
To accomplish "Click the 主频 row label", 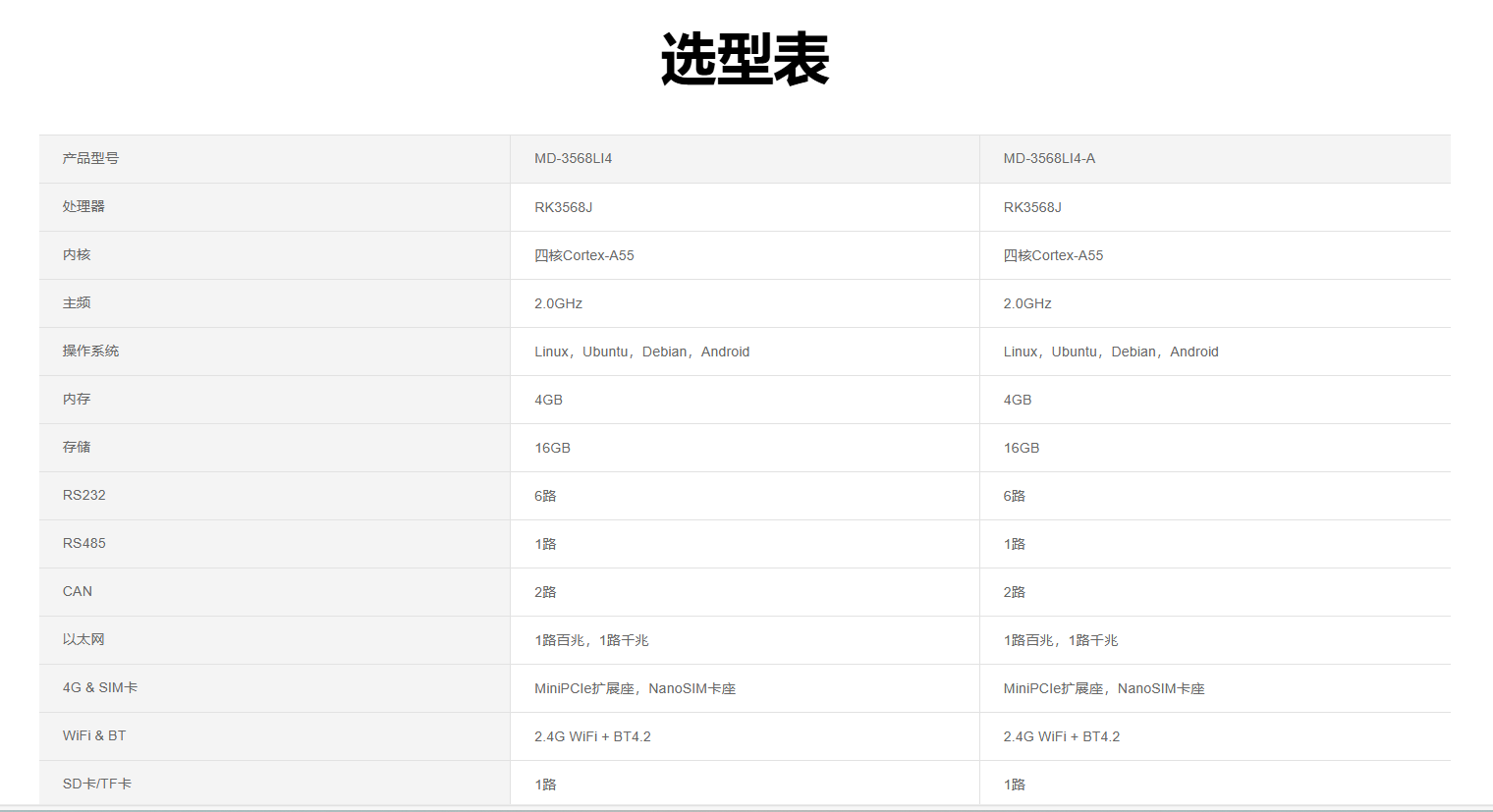I will click(77, 303).
